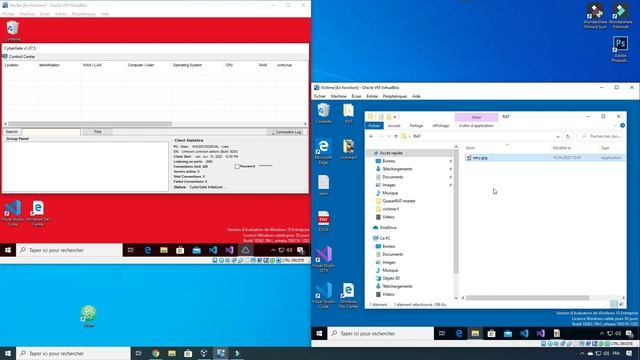Image resolution: width=640 pixels, height=360 pixels.
Task: Open Windows Dev Center on Victime desktop
Action: (x=348, y=295)
